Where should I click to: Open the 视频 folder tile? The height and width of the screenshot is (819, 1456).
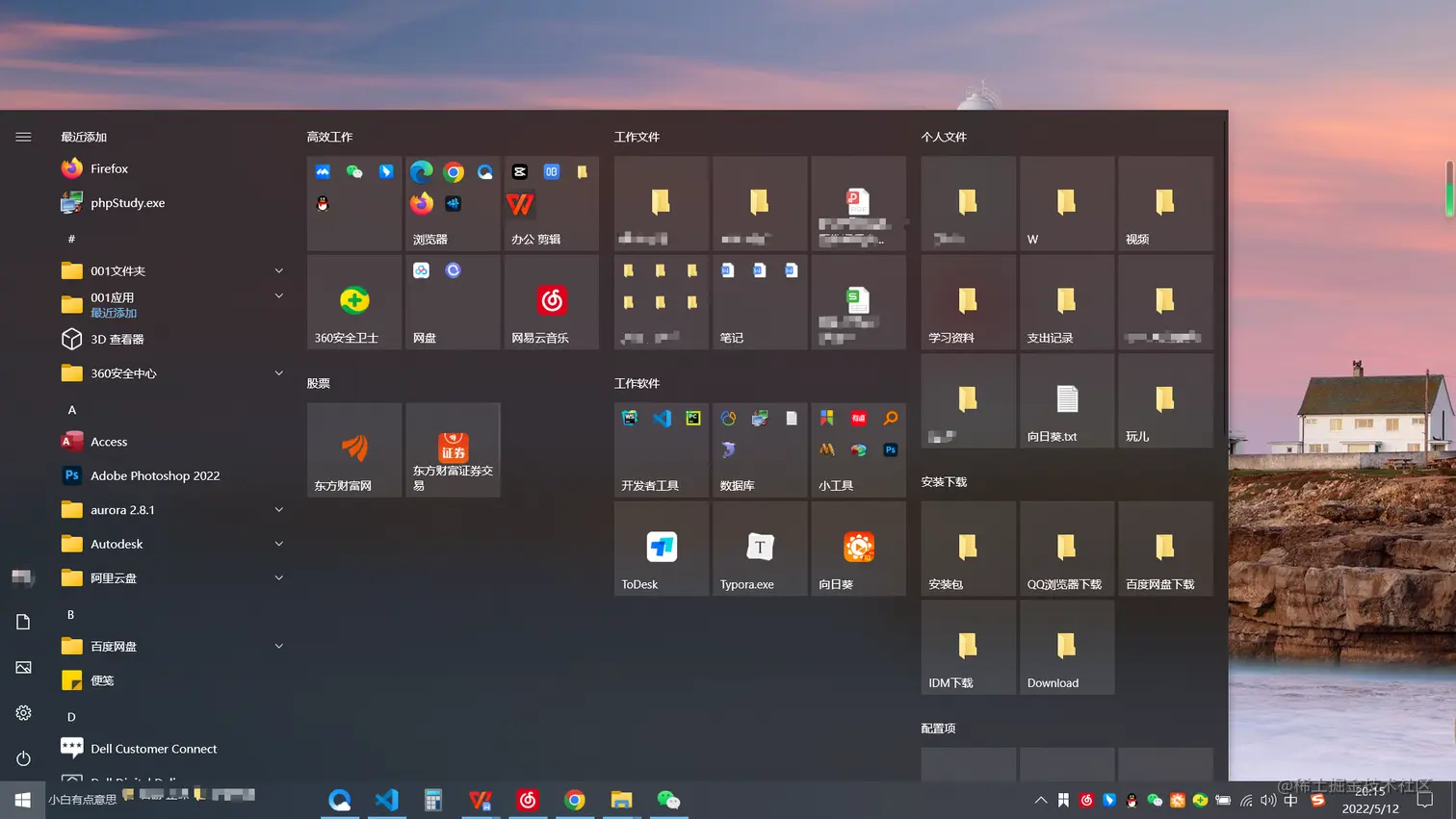[1165, 204]
